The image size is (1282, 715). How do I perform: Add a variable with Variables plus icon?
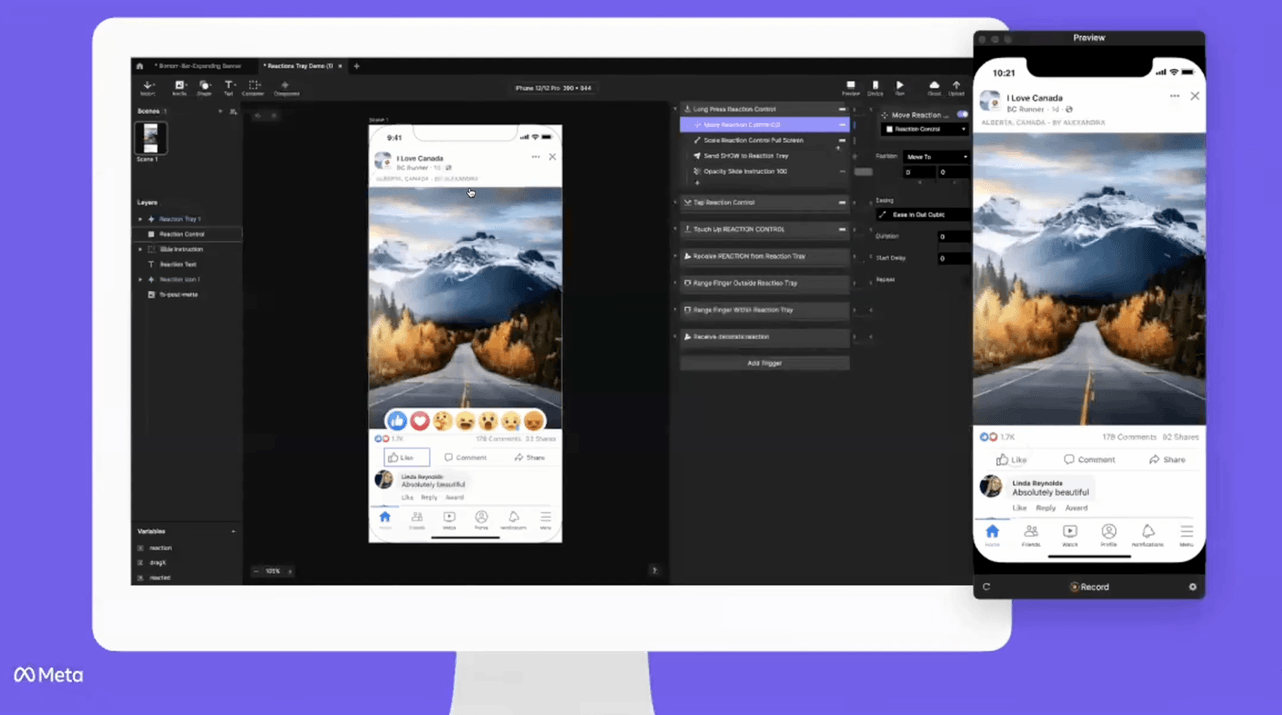pyautogui.click(x=233, y=531)
